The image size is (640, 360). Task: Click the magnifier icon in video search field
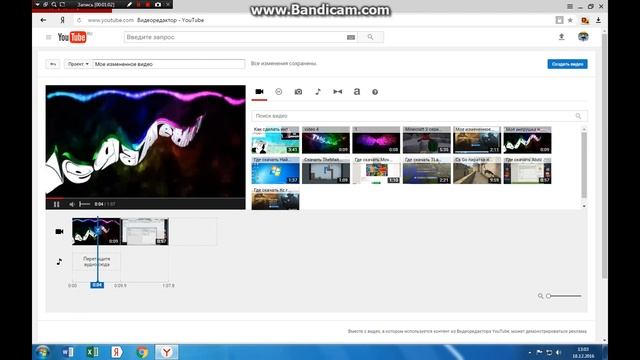point(578,116)
